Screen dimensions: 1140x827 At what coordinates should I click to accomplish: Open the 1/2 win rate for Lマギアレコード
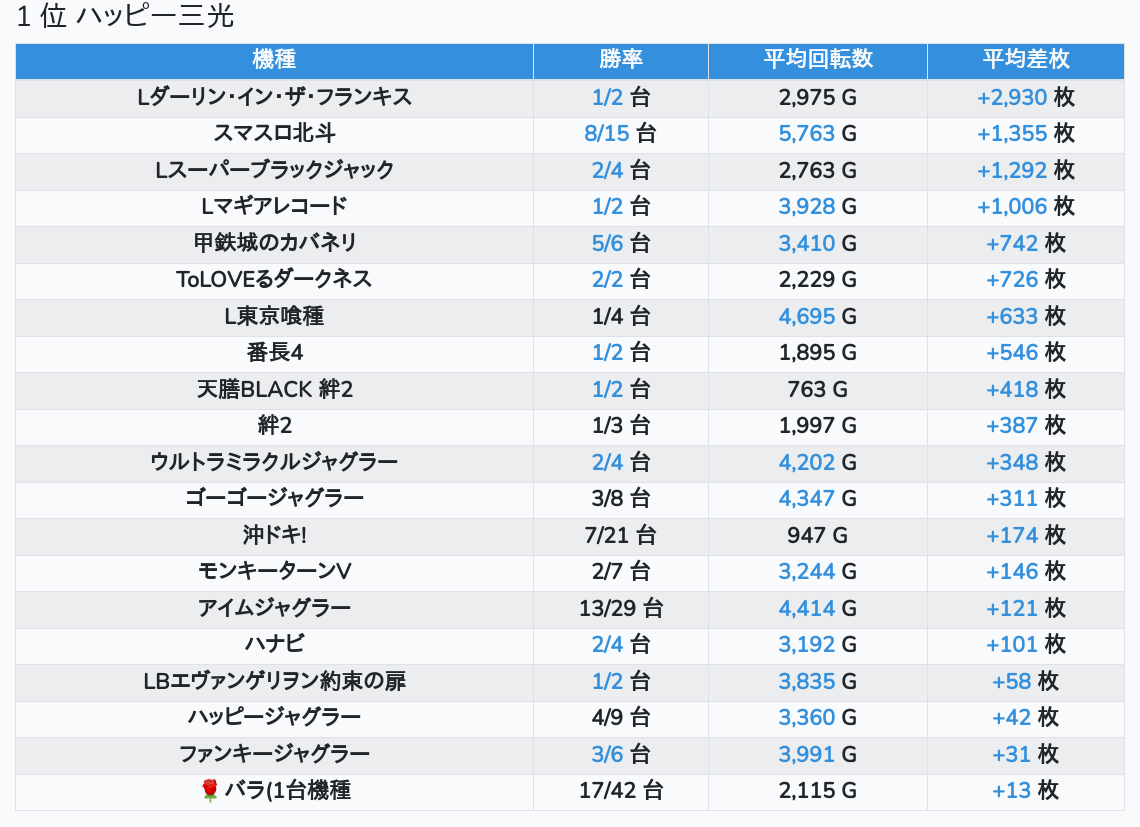pyautogui.click(x=607, y=207)
